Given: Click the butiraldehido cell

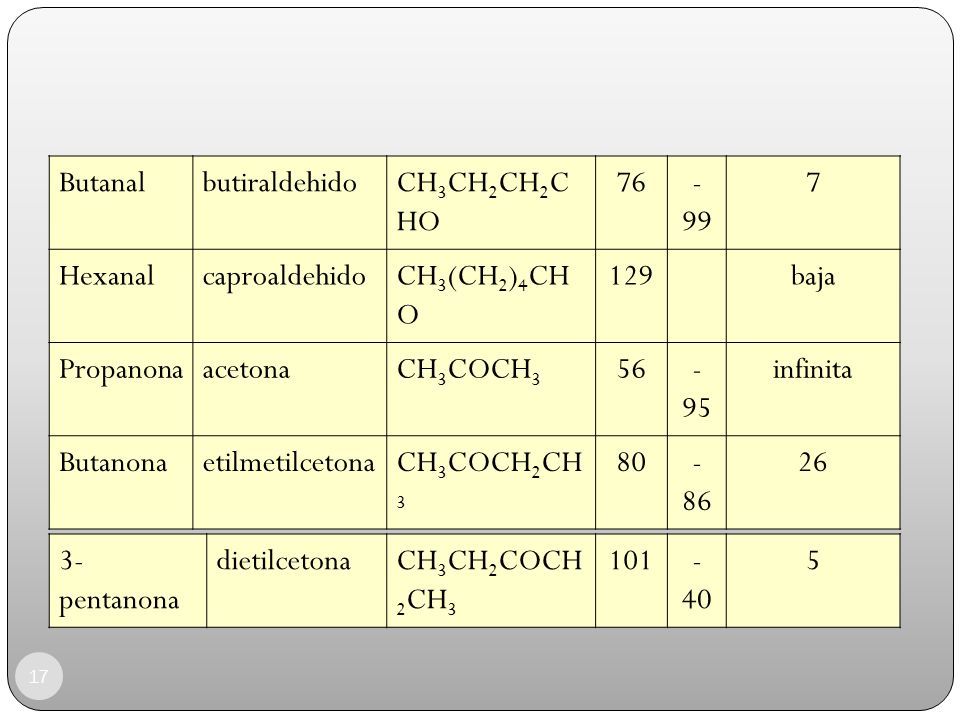Looking at the screenshot, I should [290, 203].
